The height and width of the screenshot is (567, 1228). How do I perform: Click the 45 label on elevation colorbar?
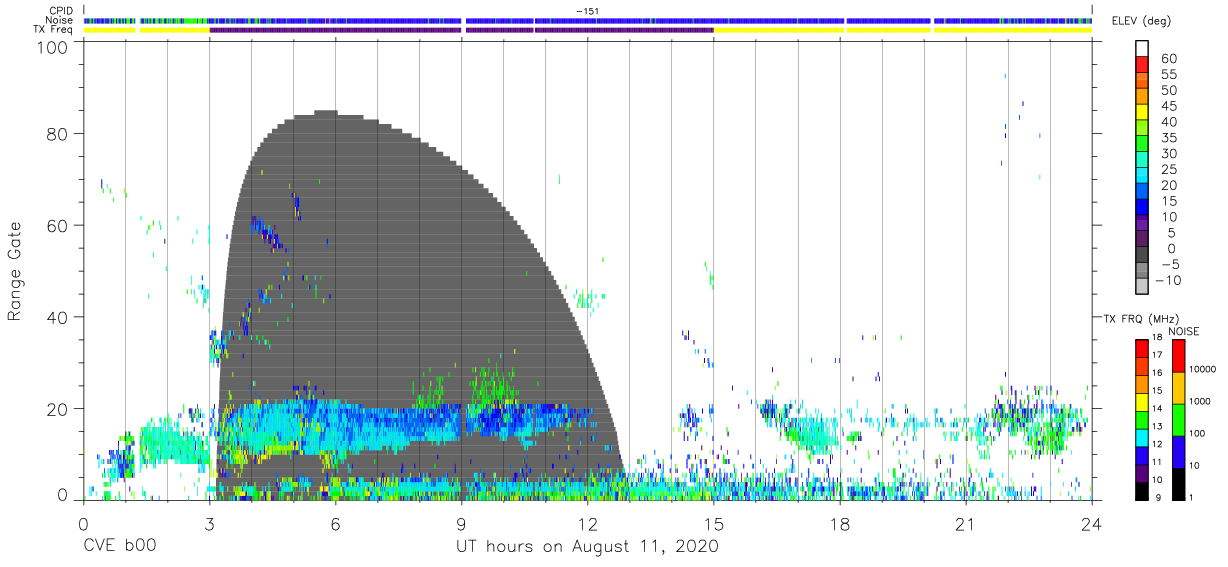tap(1169, 106)
